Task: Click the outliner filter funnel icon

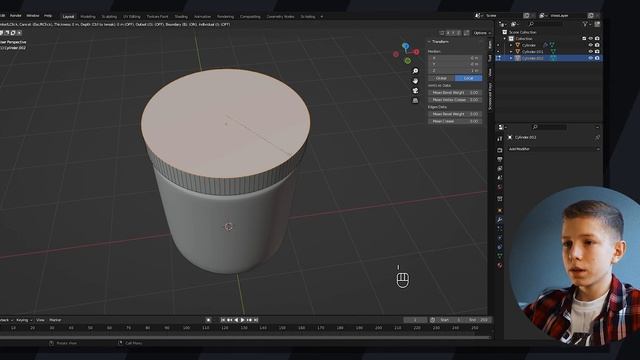Action: [585, 24]
